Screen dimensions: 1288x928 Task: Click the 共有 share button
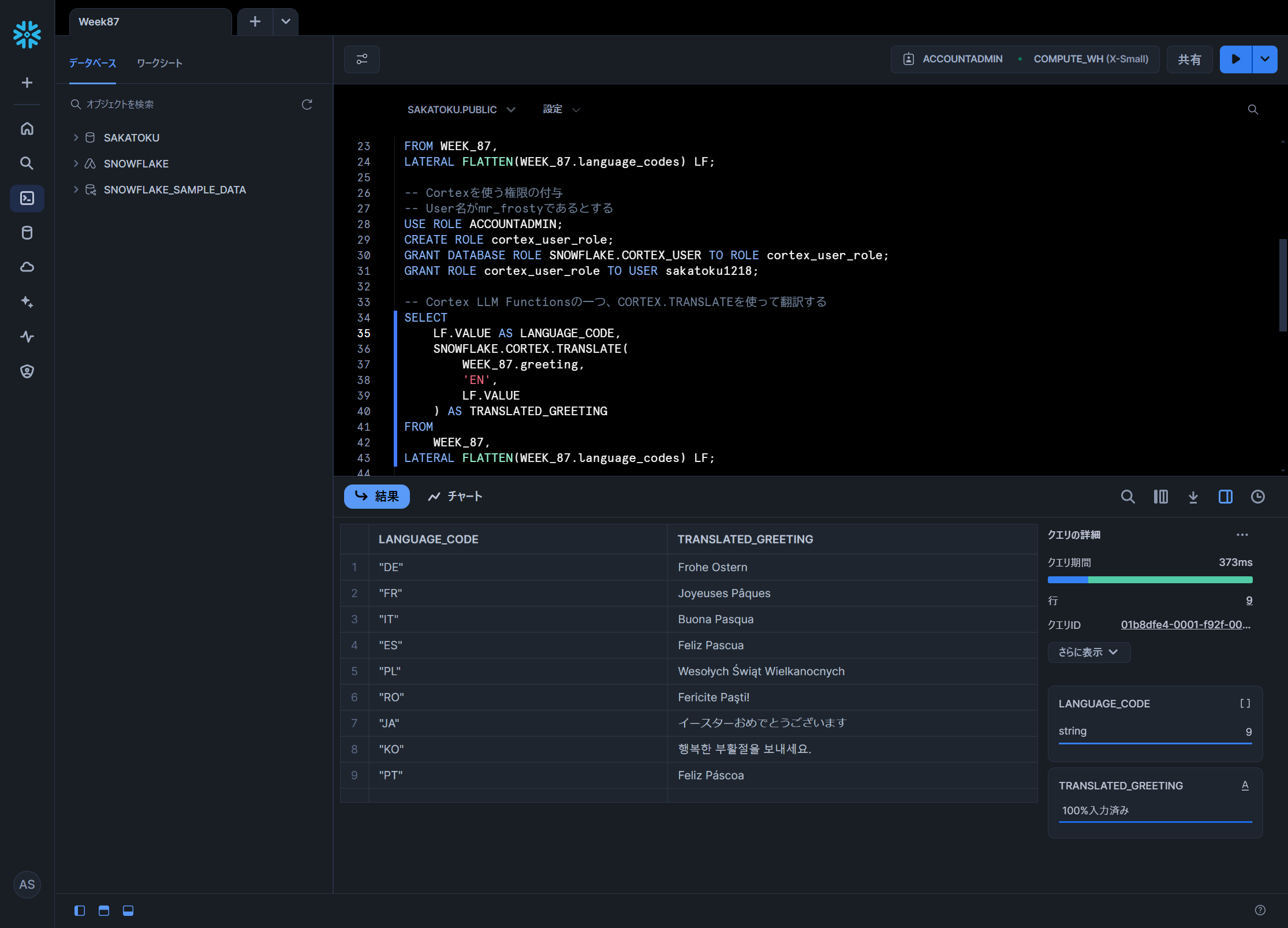point(1189,59)
